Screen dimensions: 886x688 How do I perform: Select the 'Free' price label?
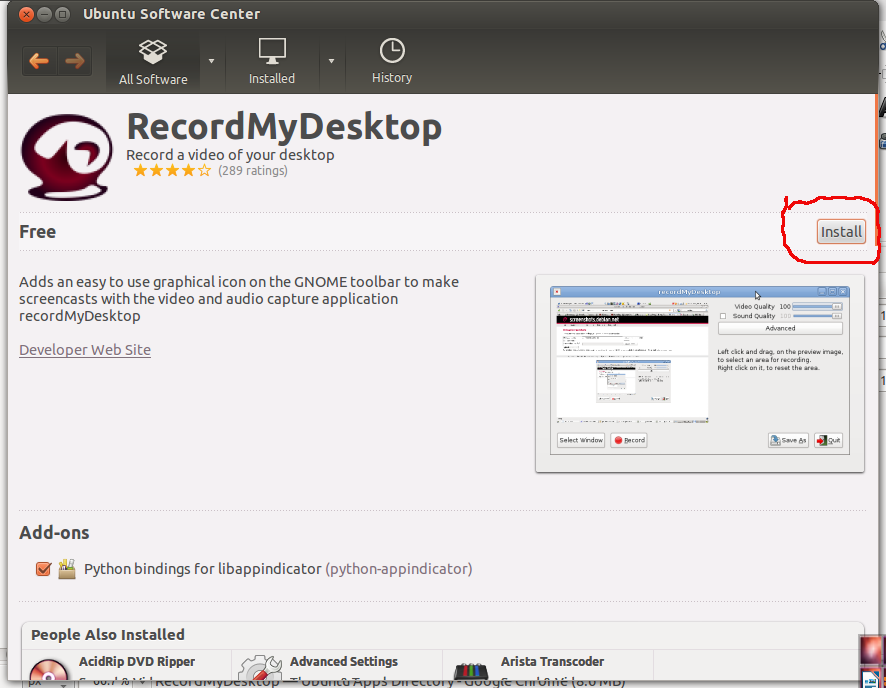(37, 232)
